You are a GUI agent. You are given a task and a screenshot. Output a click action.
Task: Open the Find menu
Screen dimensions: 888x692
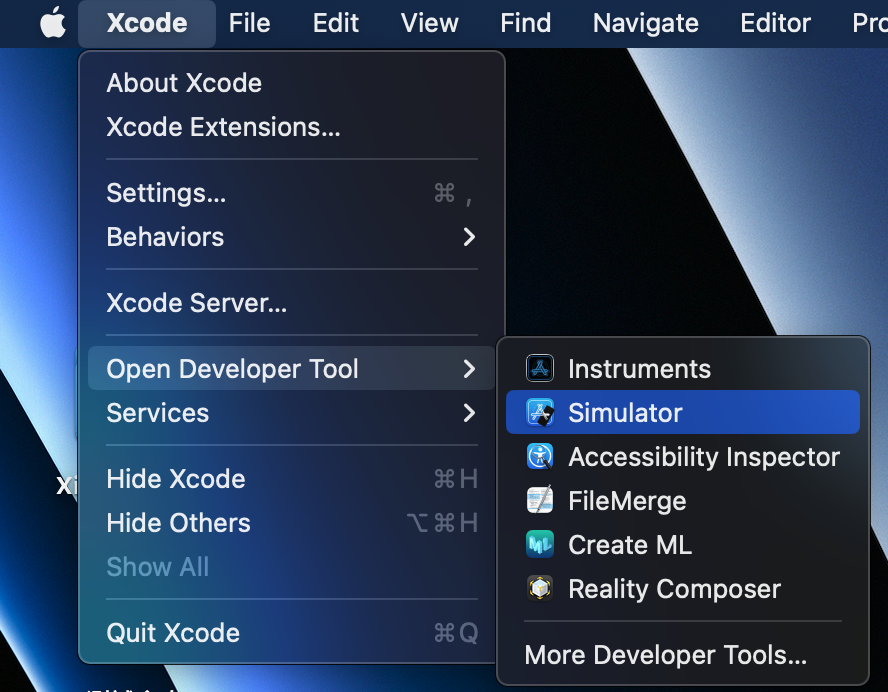(526, 23)
